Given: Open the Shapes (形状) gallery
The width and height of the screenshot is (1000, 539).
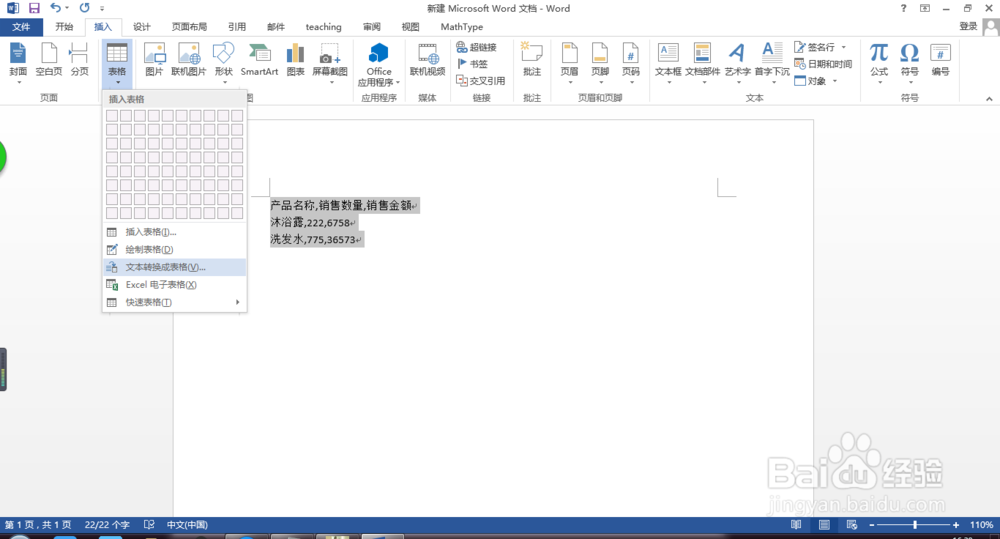Looking at the screenshot, I should (223, 63).
